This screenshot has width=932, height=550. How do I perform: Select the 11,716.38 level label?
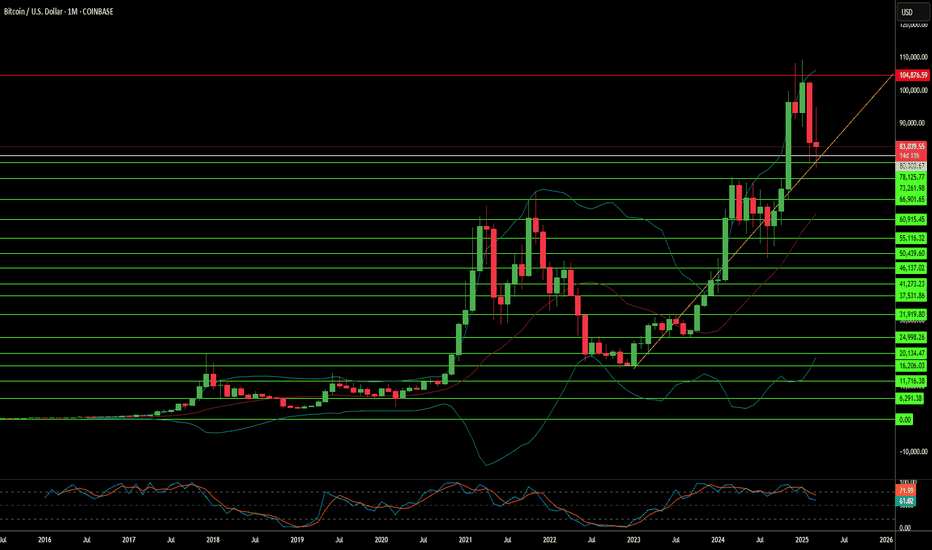tap(912, 381)
